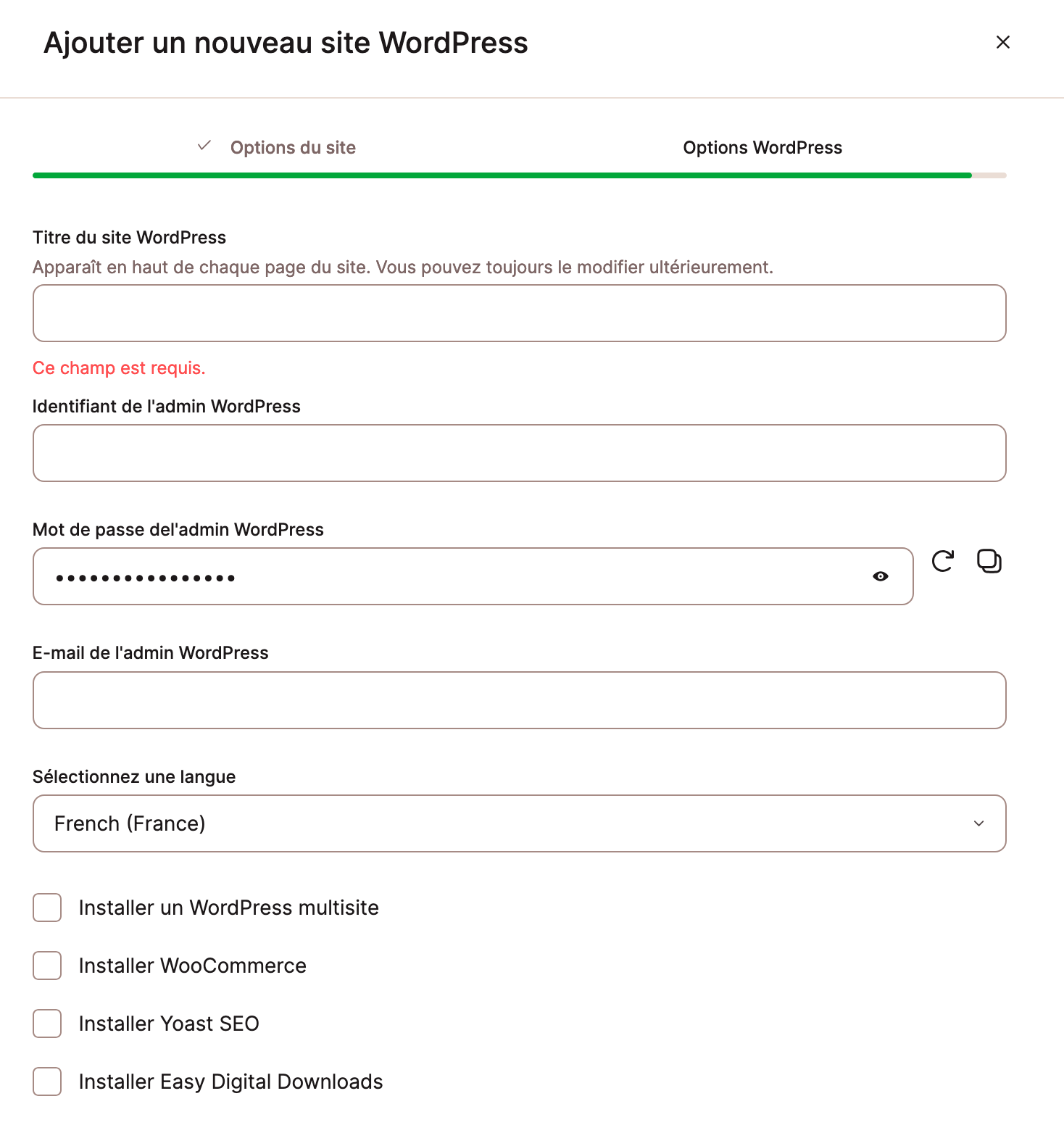Click the checkmark next to Options du site

click(x=204, y=146)
